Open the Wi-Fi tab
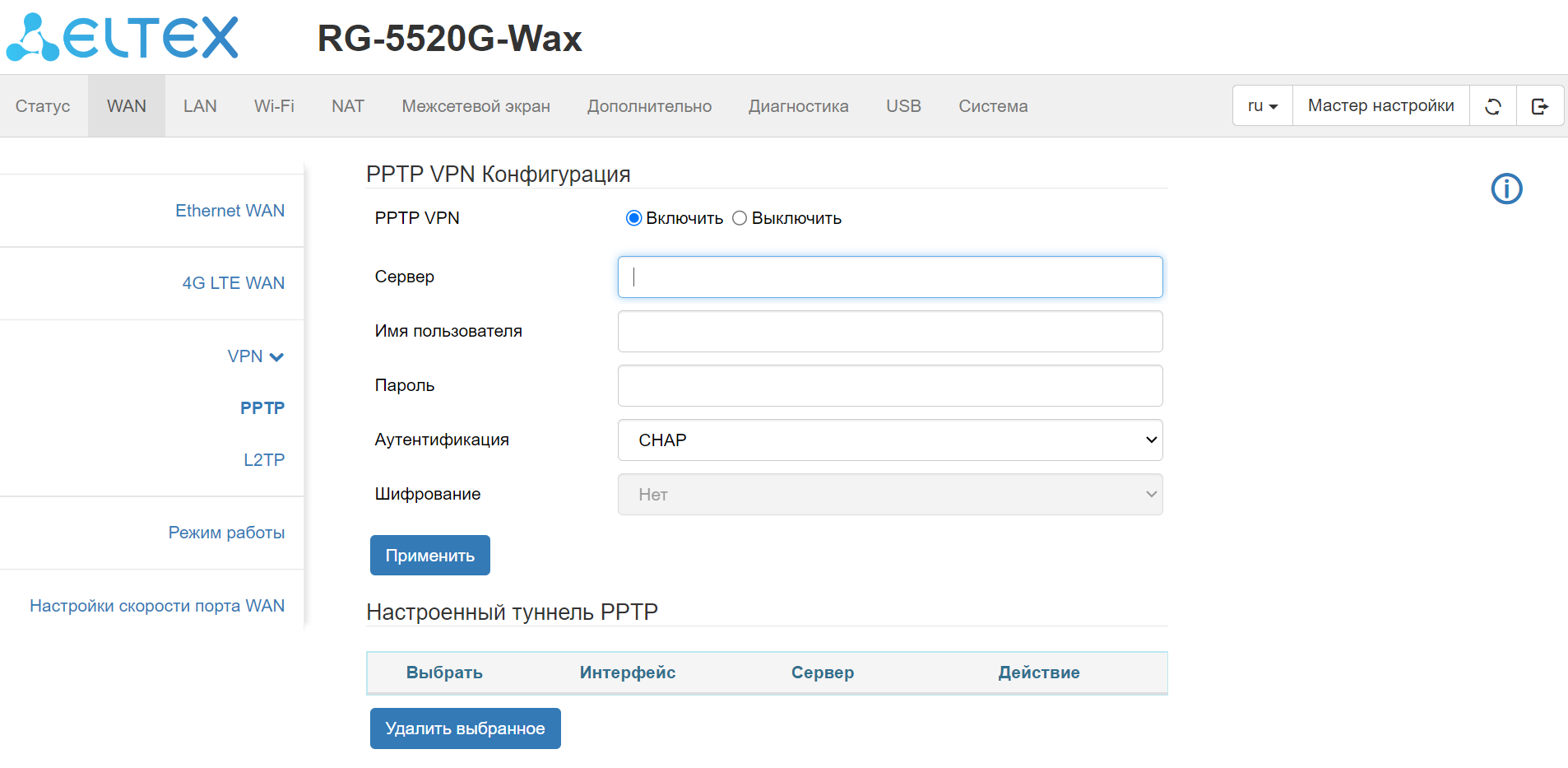 (x=274, y=106)
